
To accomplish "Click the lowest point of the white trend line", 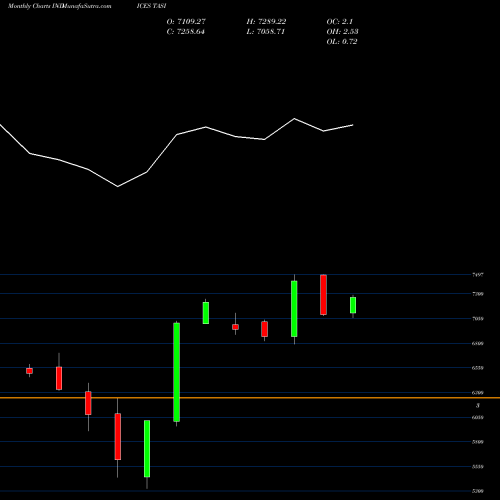I will (118, 186).
